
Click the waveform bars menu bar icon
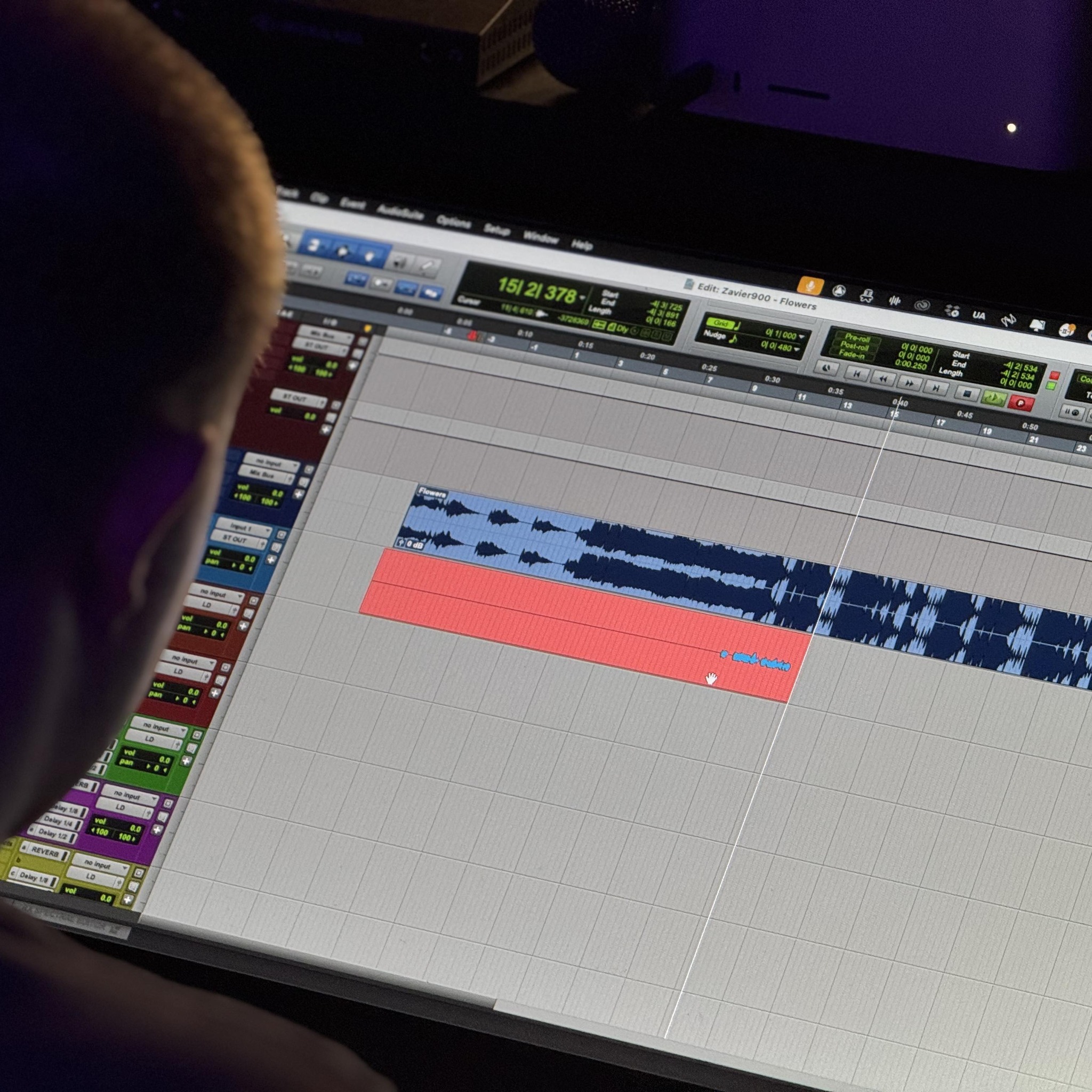(895, 300)
